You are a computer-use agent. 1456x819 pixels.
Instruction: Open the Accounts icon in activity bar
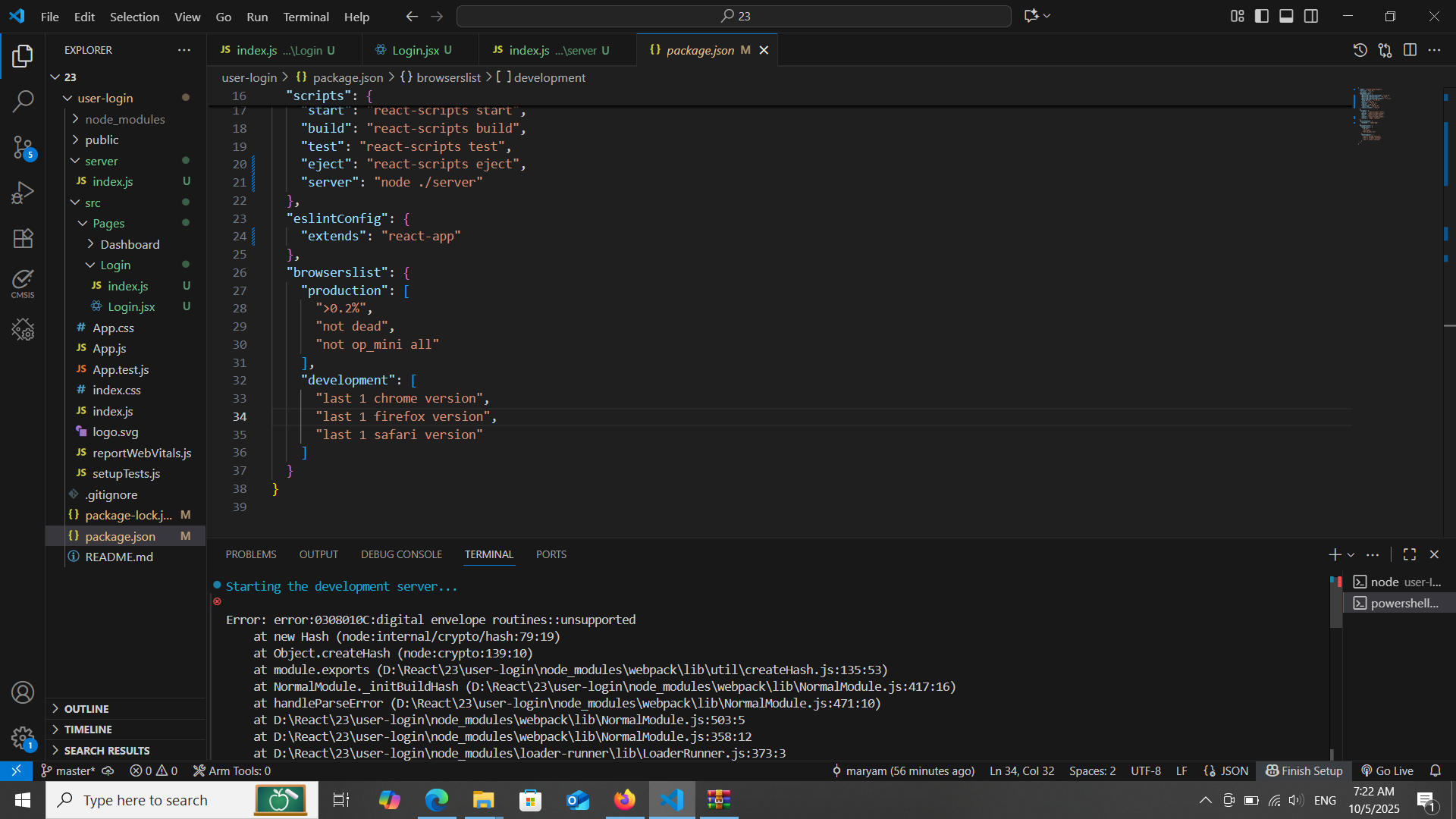coord(23,692)
